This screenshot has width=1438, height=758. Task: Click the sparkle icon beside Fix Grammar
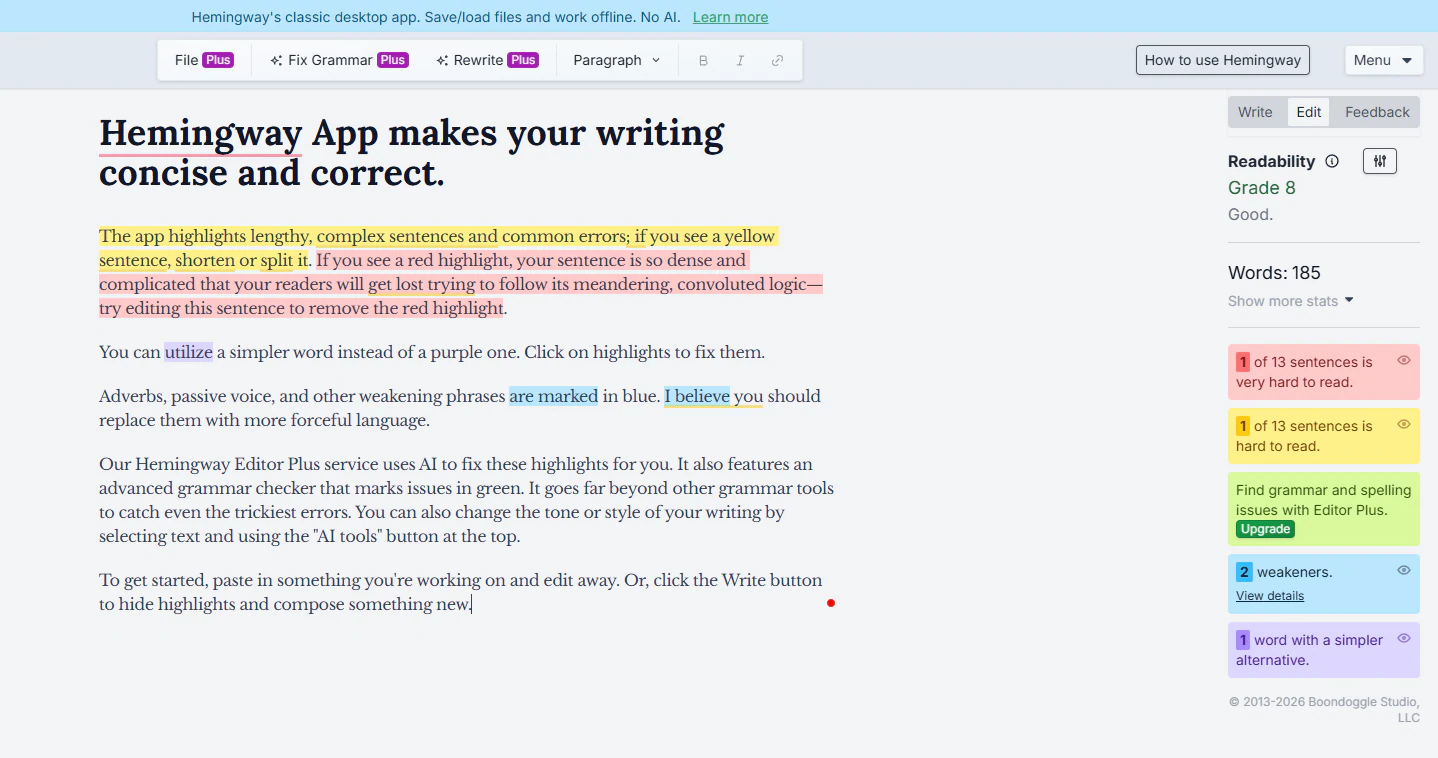(x=276, y=60)
